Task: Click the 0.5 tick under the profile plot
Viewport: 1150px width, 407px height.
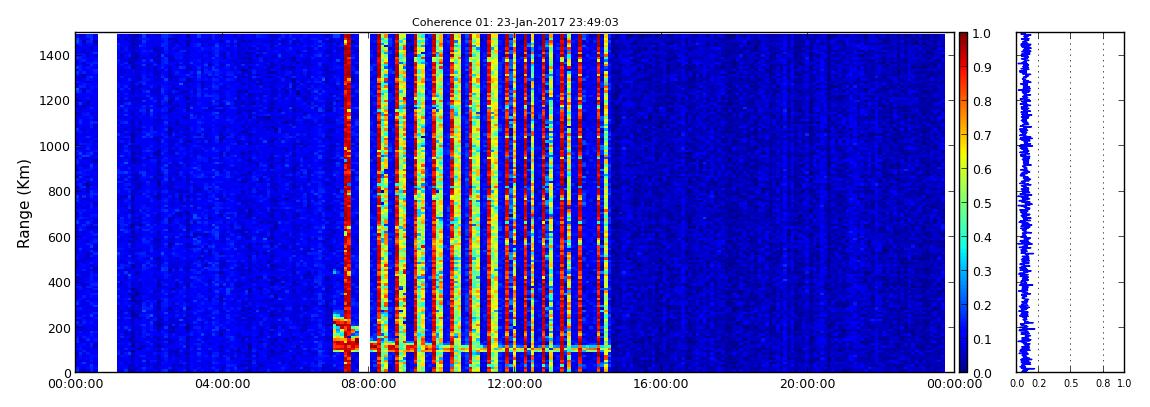Action: point(1071,383)
